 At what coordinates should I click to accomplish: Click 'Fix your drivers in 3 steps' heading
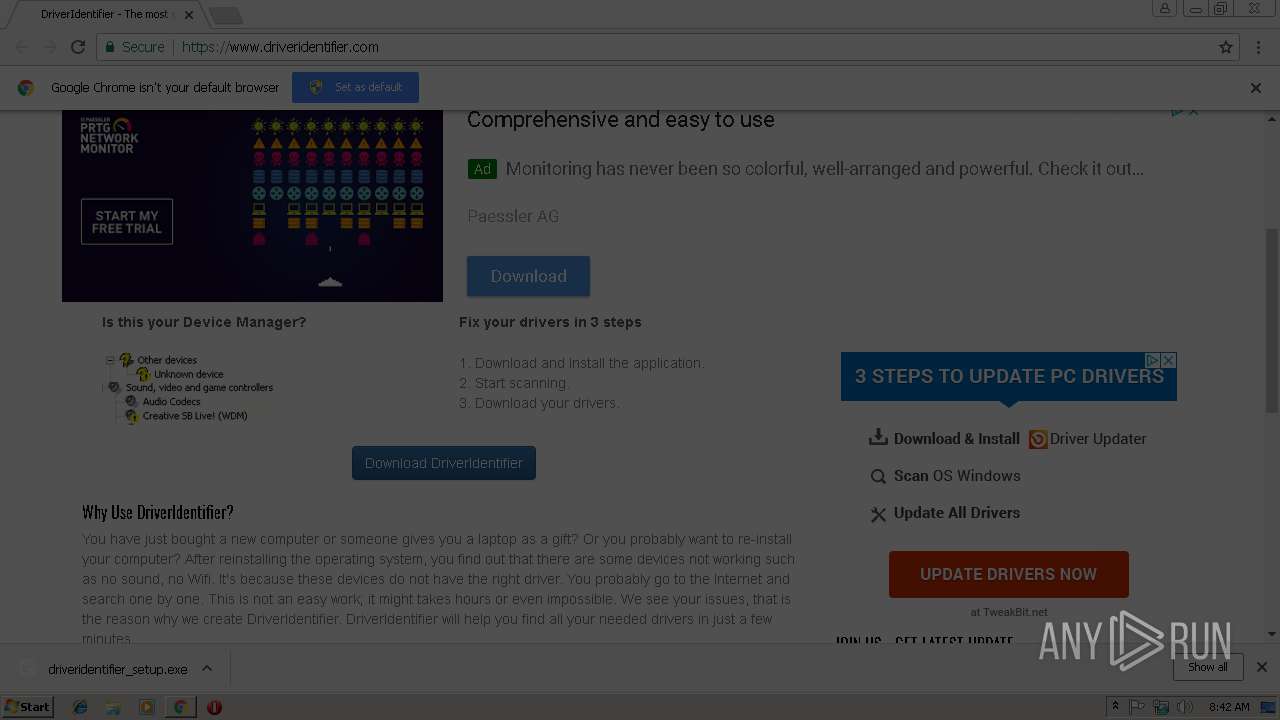550,322
